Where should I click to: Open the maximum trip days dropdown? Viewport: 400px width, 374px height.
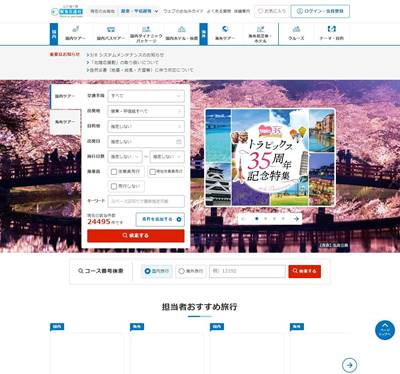click(167, 156)
